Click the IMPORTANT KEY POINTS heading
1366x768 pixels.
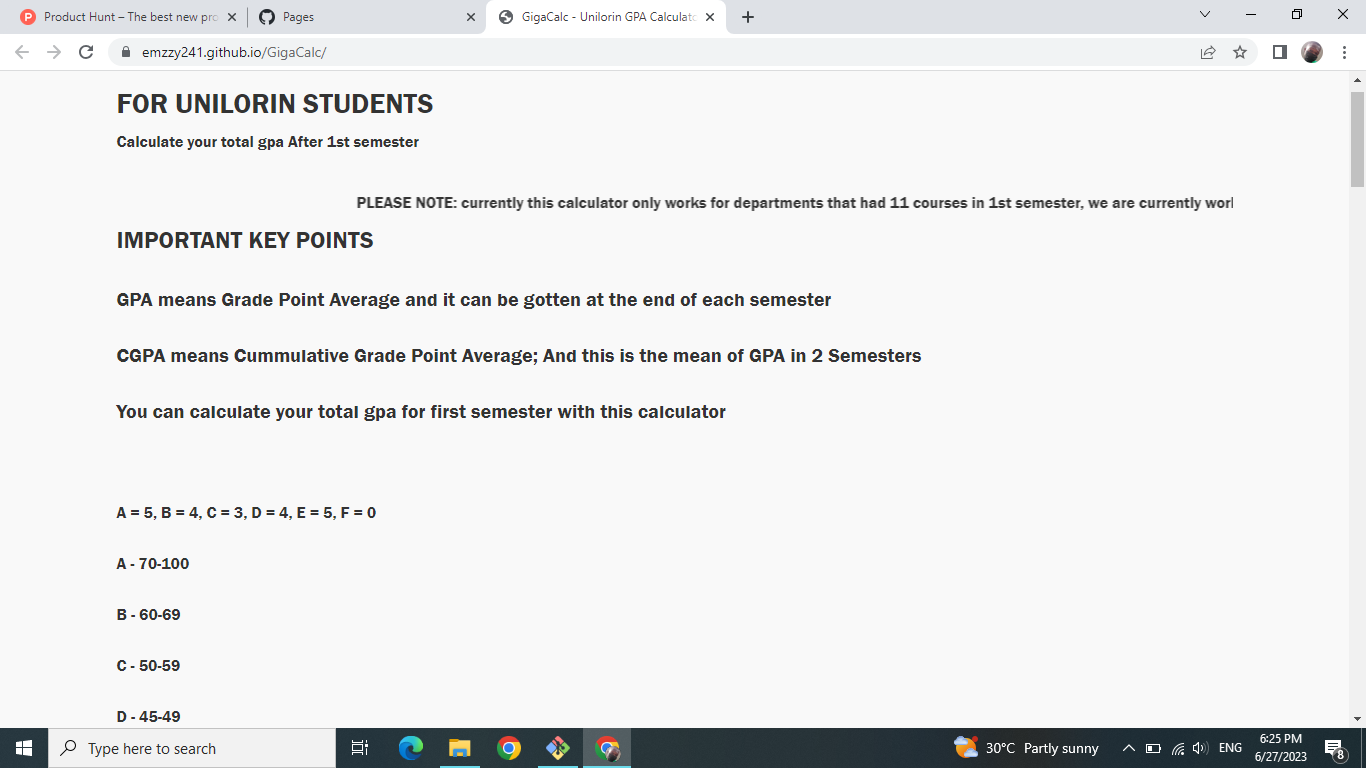click(x=245, y=240)
